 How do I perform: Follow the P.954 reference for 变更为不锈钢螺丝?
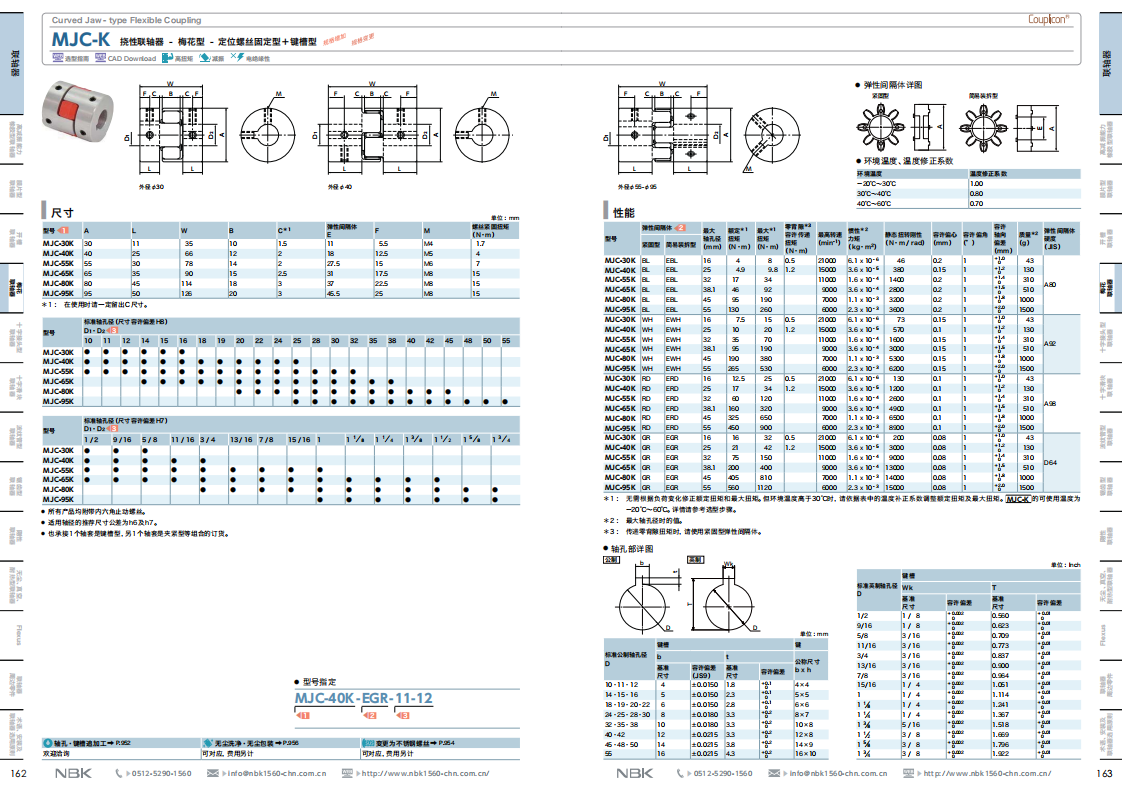pyautogui.click(x=446, y=744)
